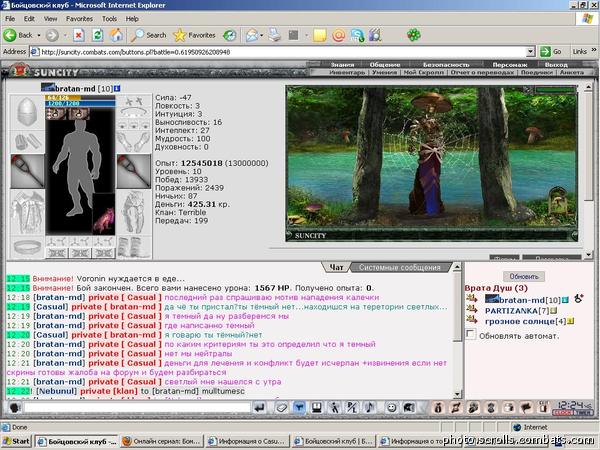Open the Безопасность game menu

446,65
